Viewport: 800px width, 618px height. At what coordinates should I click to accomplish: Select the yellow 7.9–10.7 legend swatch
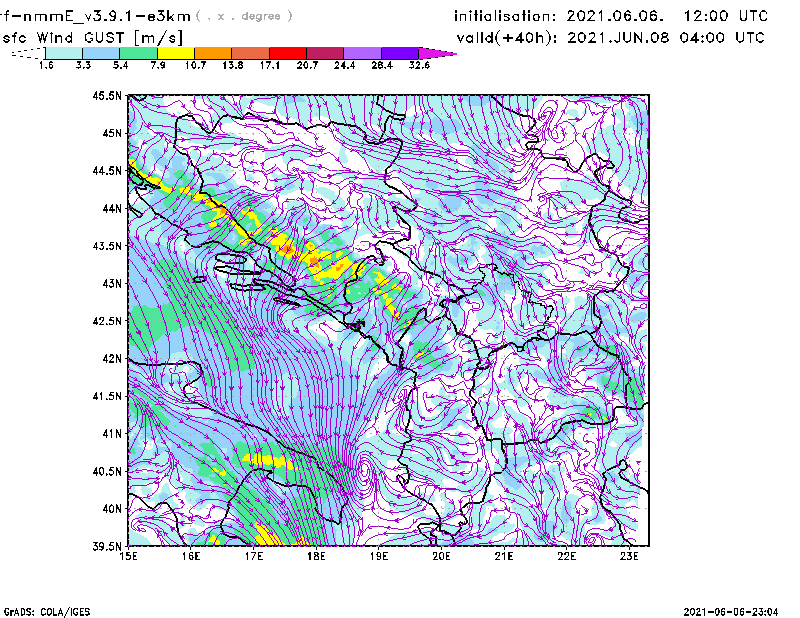pyautogui.click(x=176, y=53)
